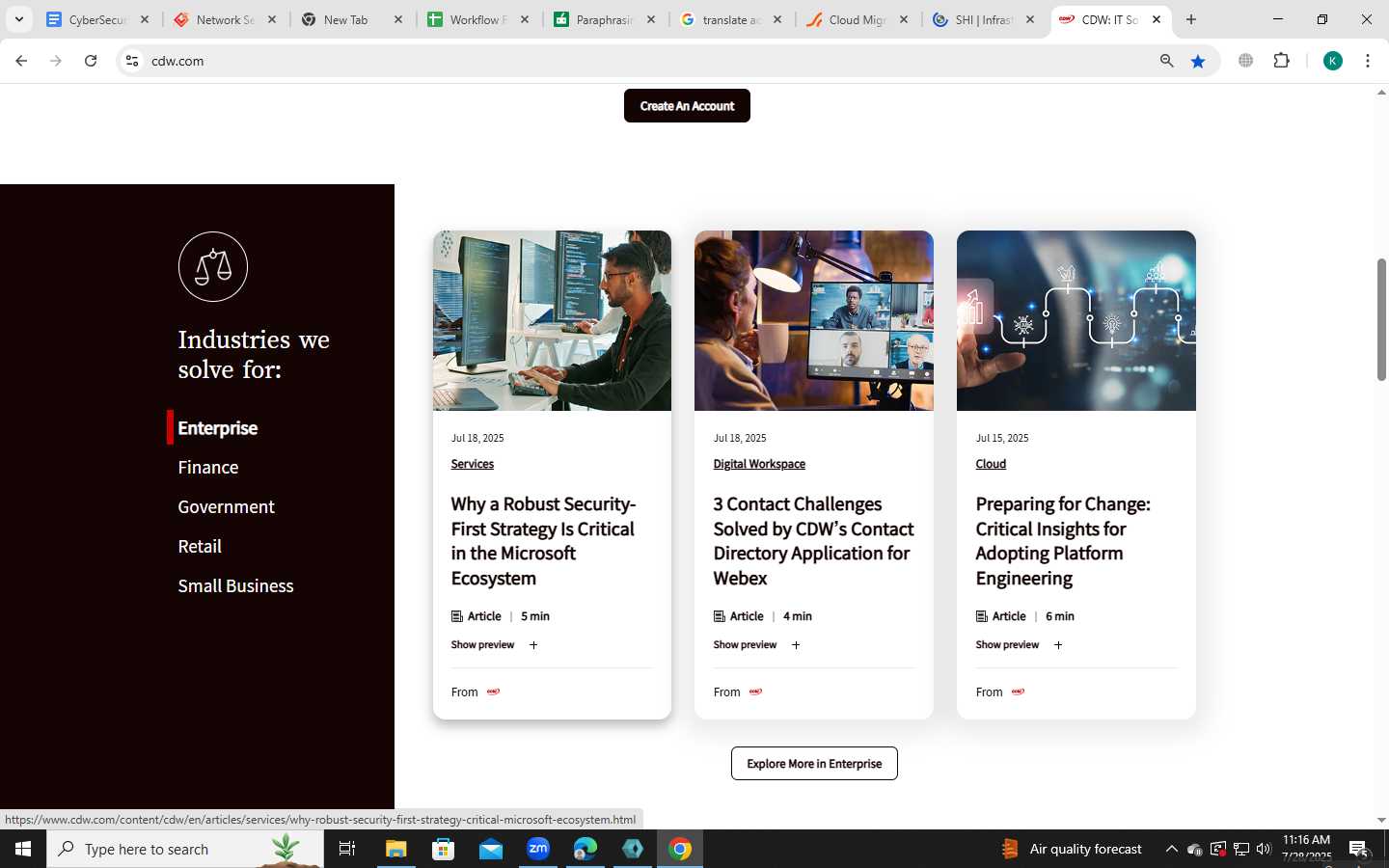Image resolution: width=1389 pixels, height=868 pixels.
Task: Close the CDW: IT So tab
Action: tap(1157, 19)
